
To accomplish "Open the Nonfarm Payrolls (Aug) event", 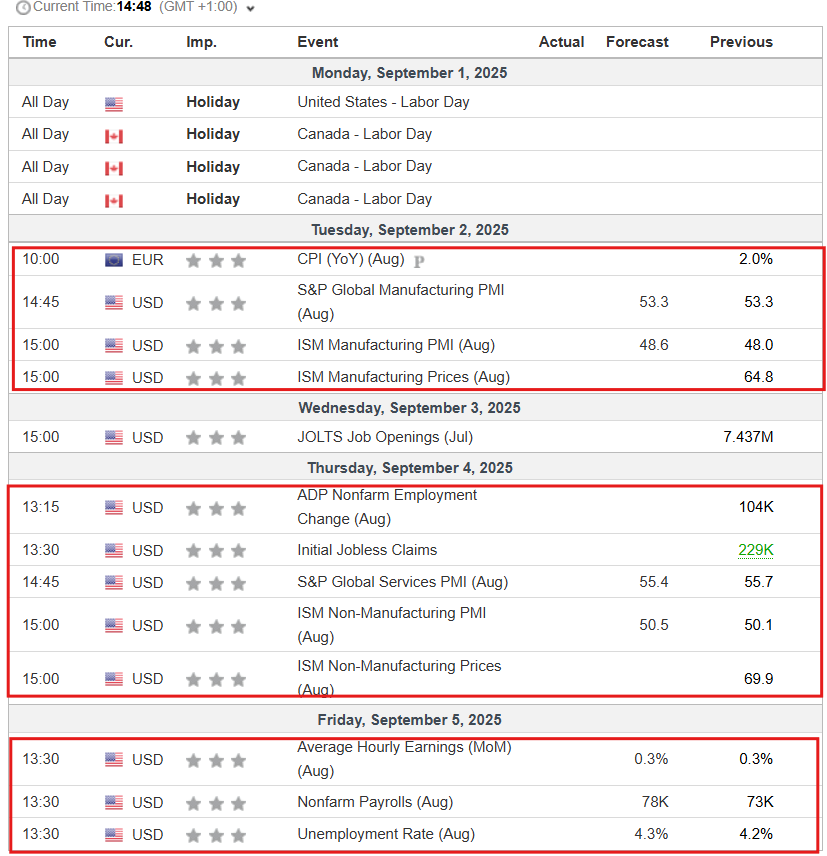I will click(x=375, y=802).
